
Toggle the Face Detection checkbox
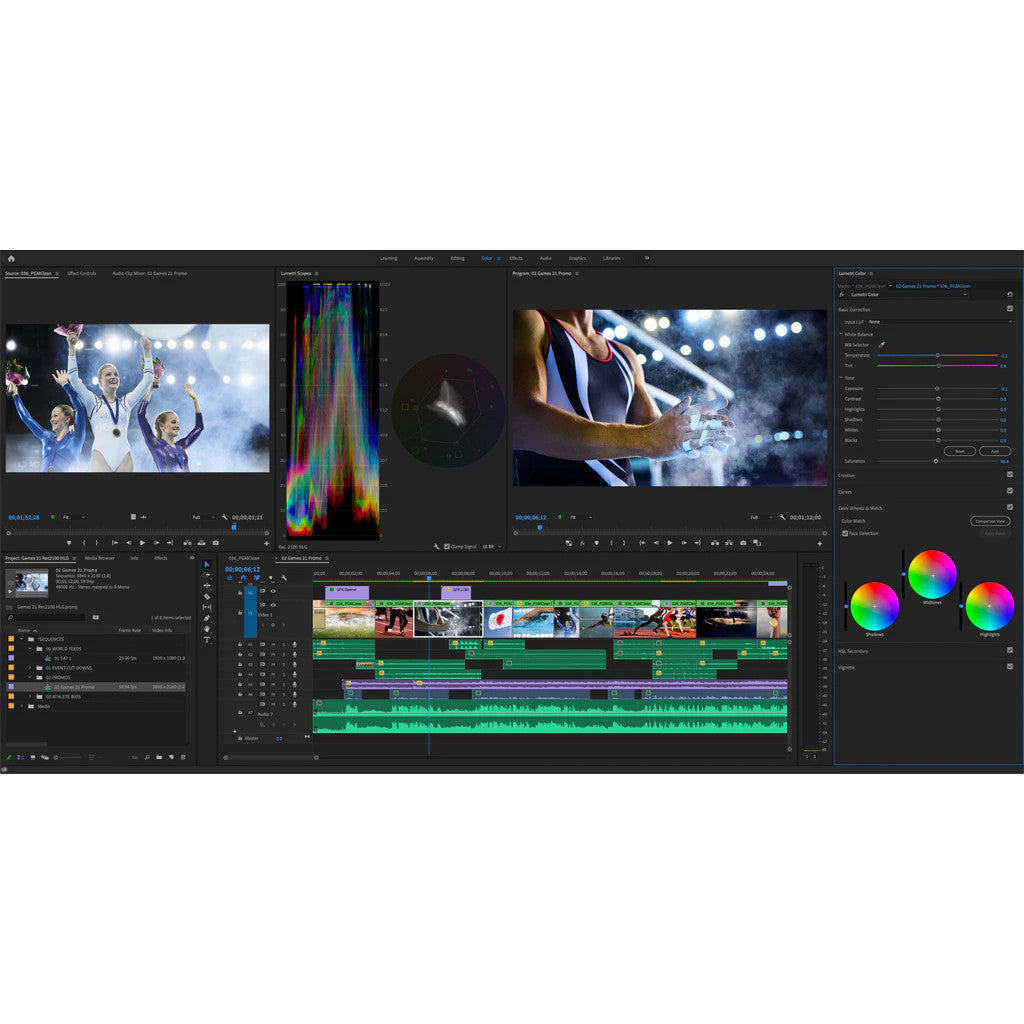tap(845, 534)
